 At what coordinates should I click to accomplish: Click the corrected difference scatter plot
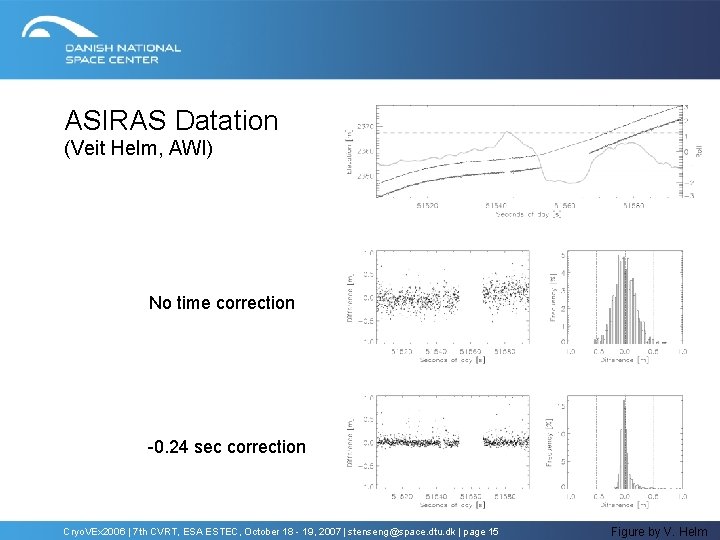coord(439,451)
